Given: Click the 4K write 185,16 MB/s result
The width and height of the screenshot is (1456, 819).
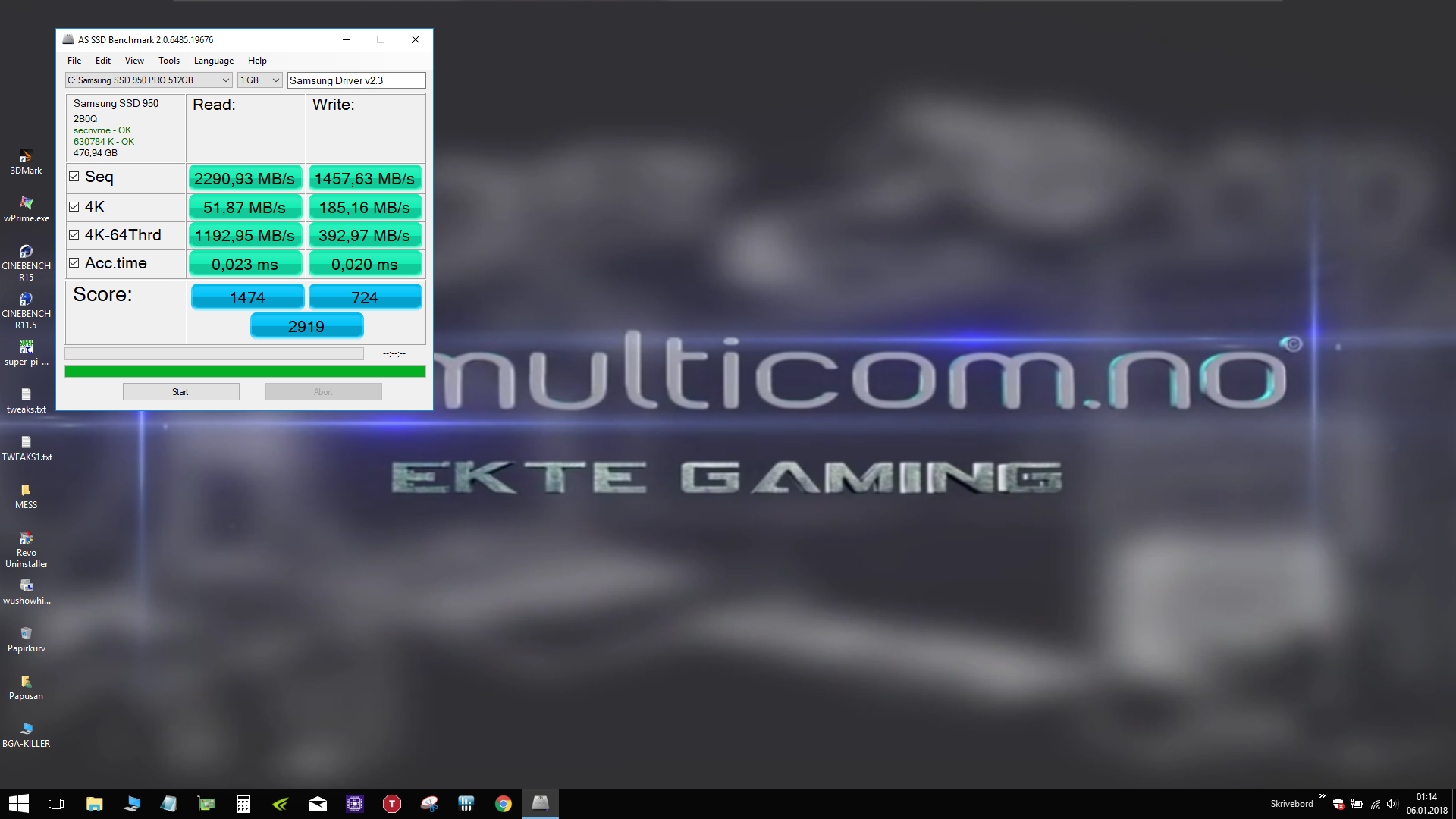Looking at the screenshot, I should (x=365, y=207).
